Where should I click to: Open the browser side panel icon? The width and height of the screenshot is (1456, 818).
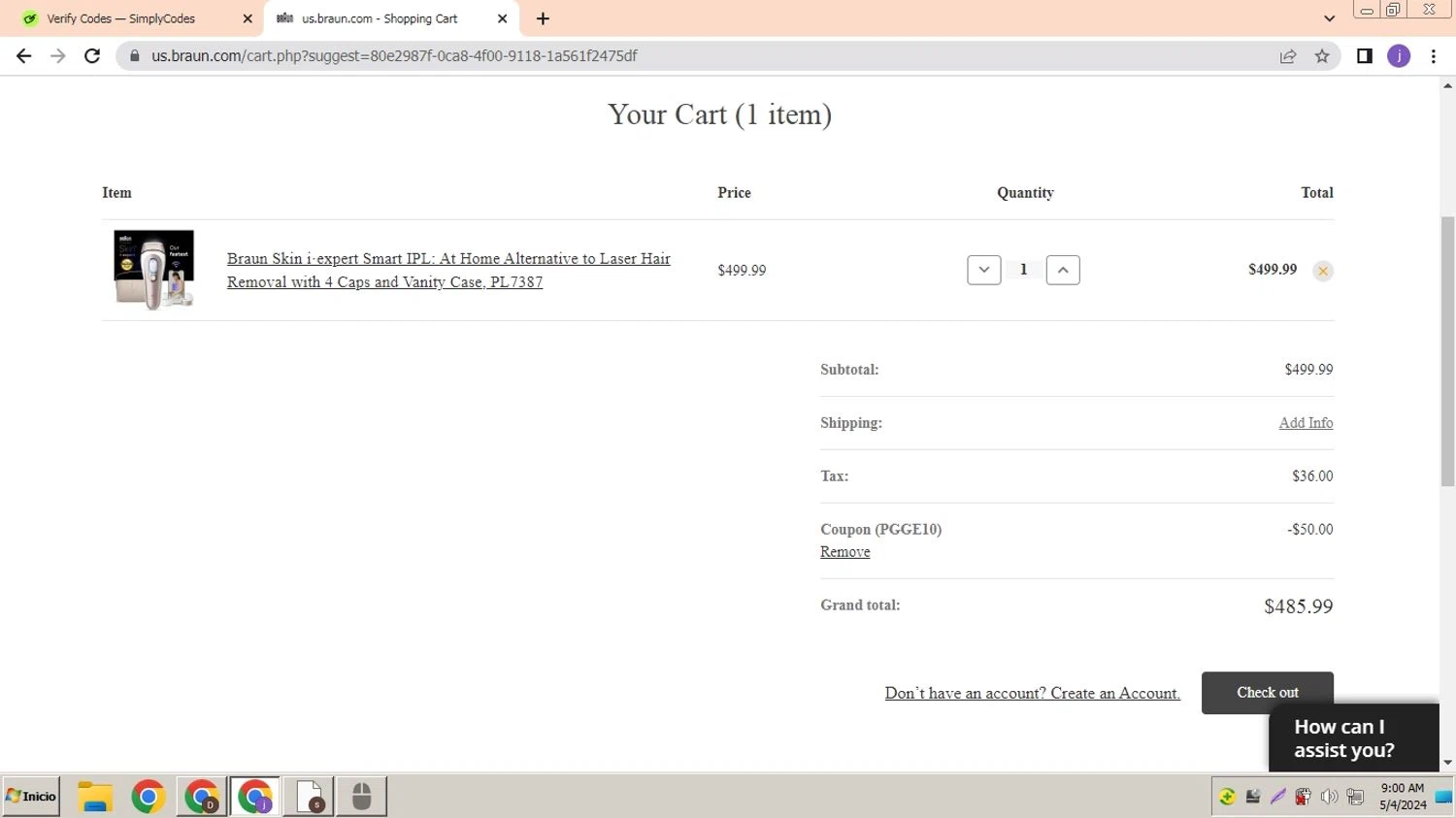point(1365,56)
